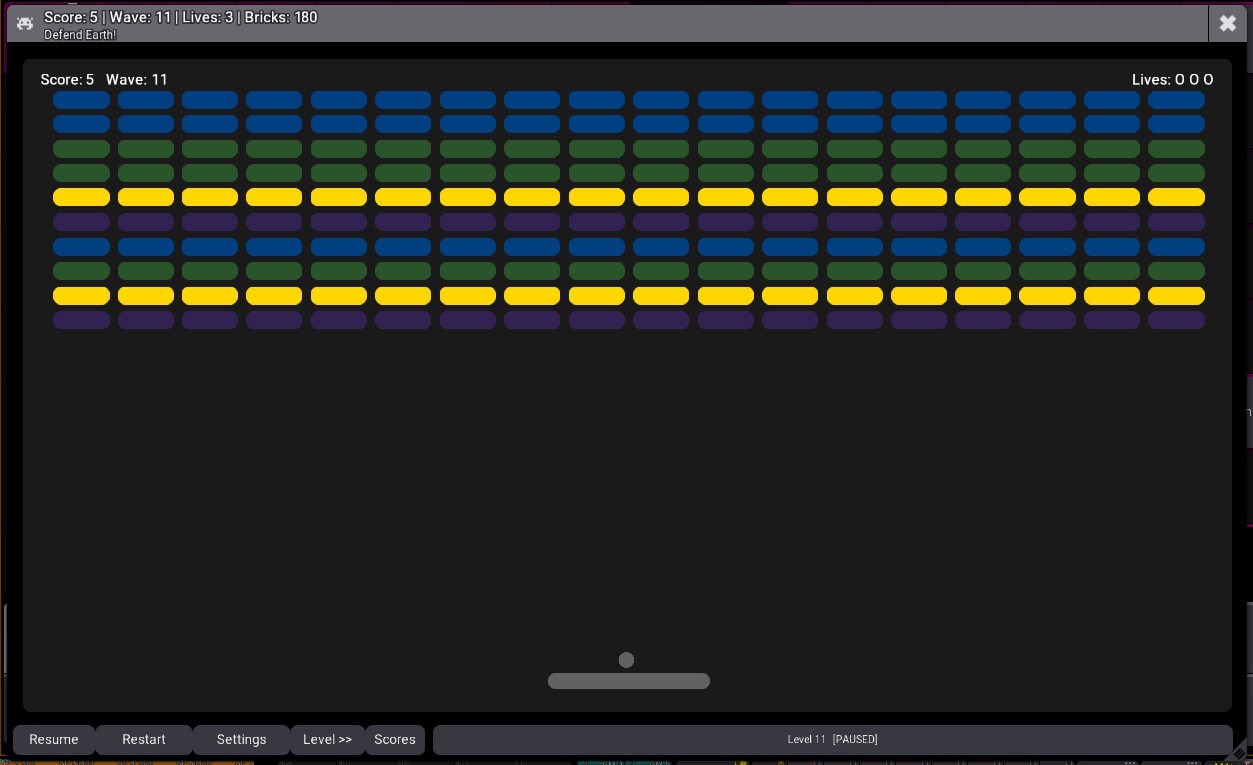Viewport: 1253px width, 765px height.
Task: Click the space invader icon in title bar
Action: [25, 23]
